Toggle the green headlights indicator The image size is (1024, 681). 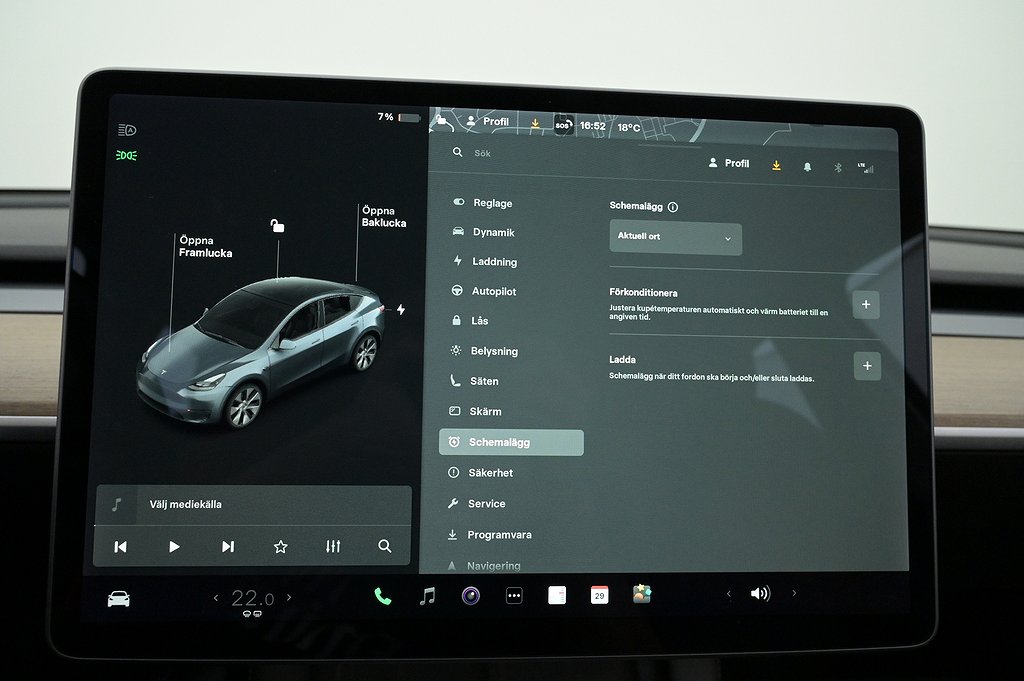[x=126, y=155]
